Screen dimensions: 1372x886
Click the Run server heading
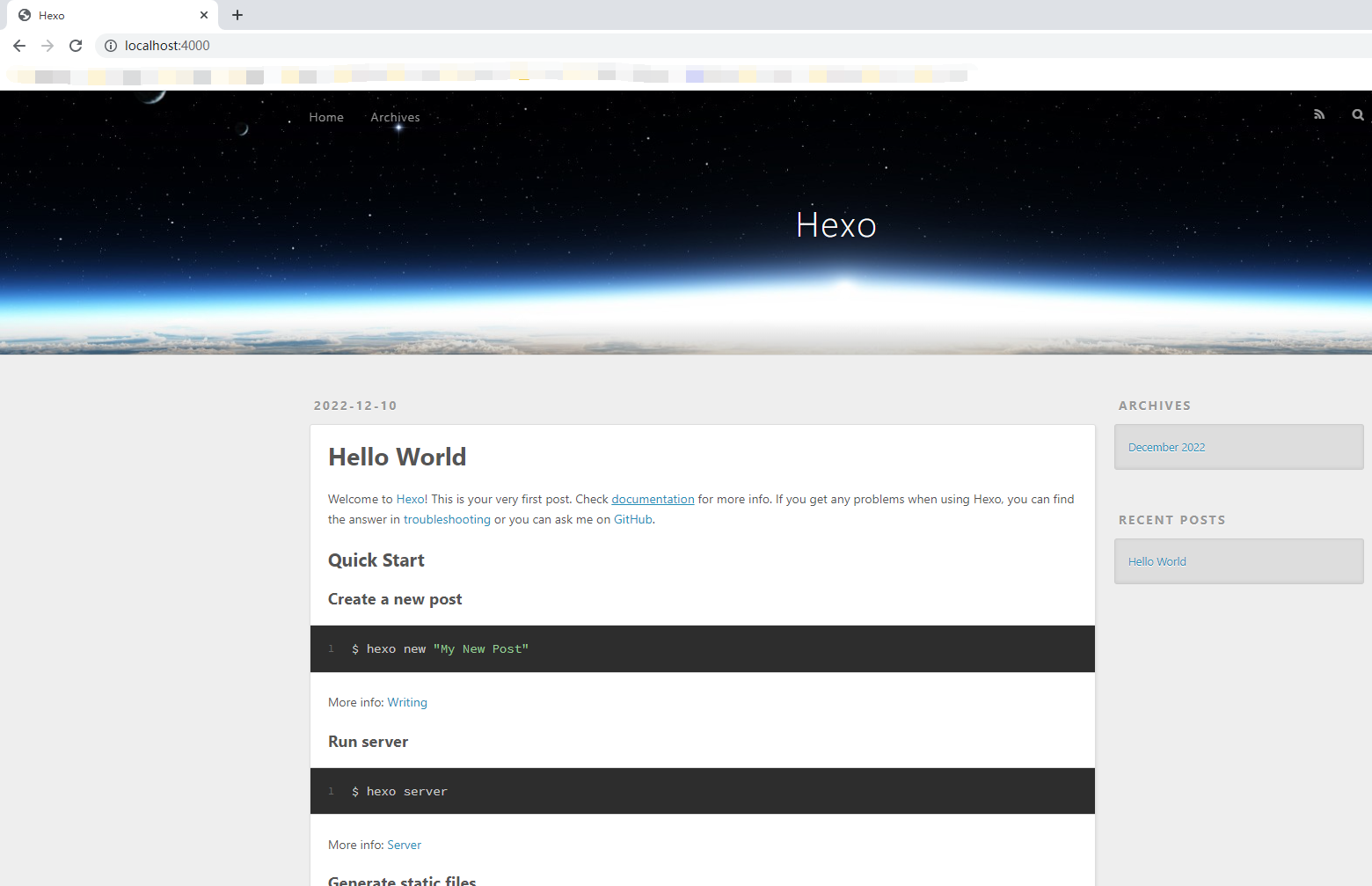coord(369,742)
